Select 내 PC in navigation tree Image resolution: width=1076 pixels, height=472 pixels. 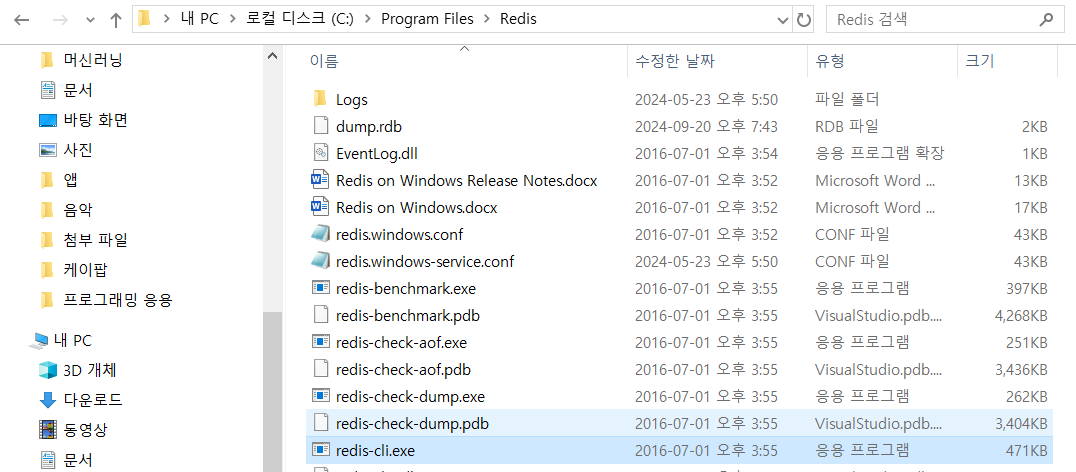click(x=72, y=340)
